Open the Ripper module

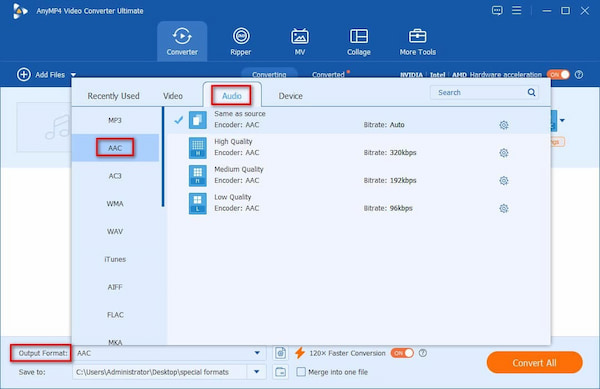click(241, 41)
